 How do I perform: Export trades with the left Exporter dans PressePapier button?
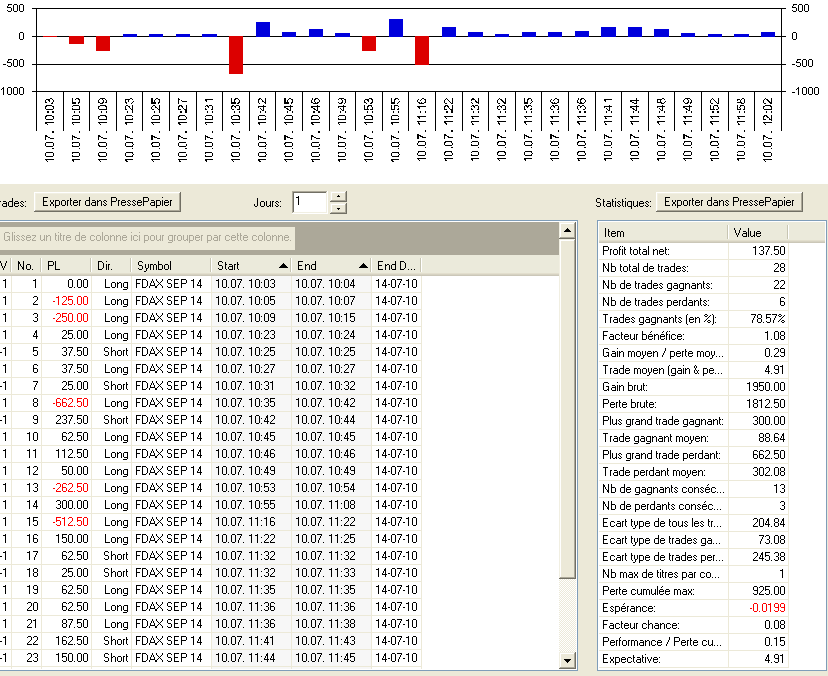[108, 202]
